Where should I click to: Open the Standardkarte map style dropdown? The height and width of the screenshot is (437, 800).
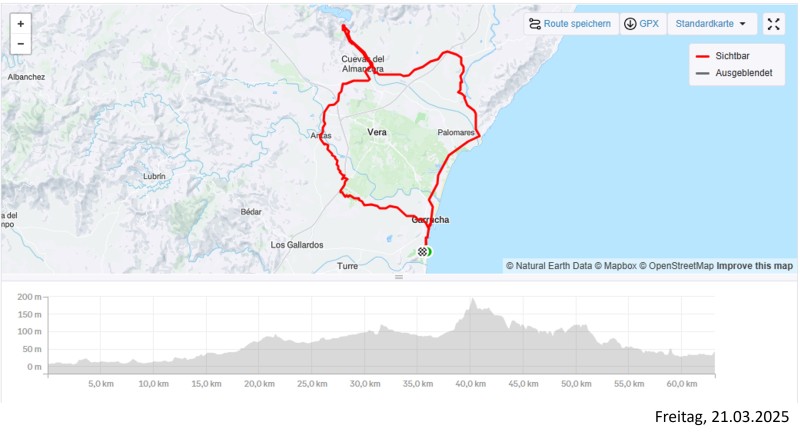click(711, 24)
